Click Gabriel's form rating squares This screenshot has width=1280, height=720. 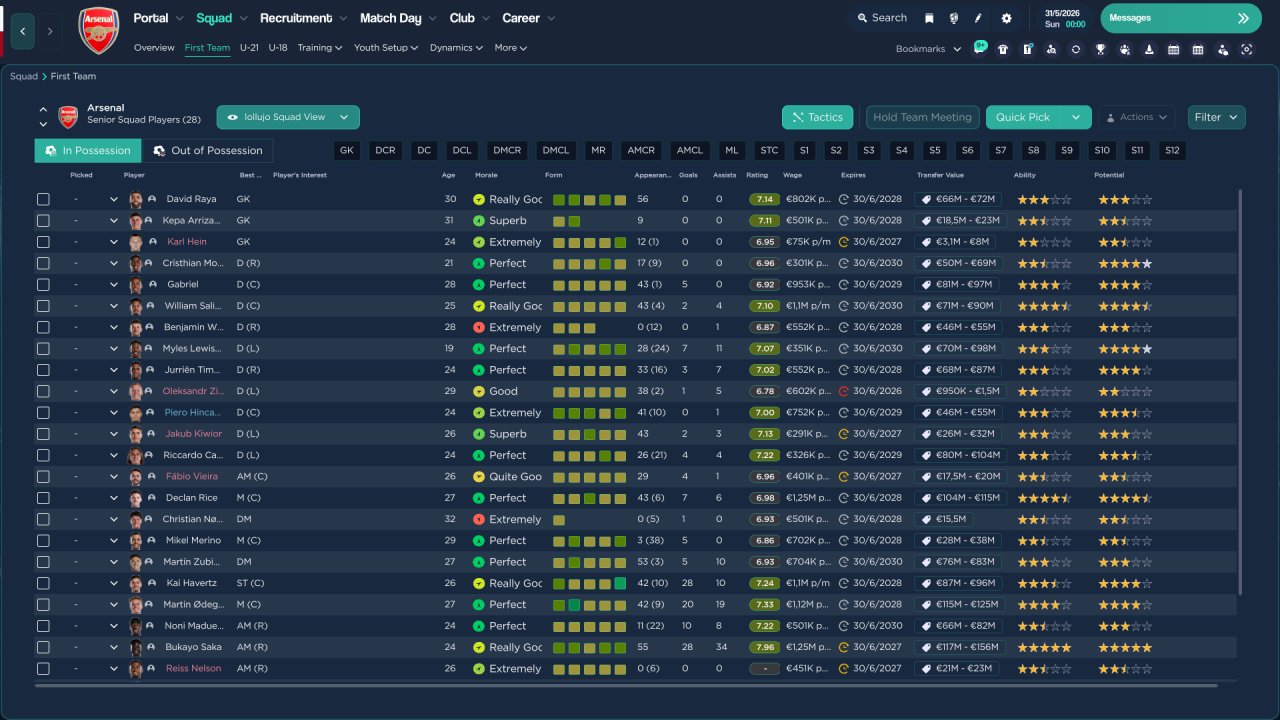click(x=589, y=285)
